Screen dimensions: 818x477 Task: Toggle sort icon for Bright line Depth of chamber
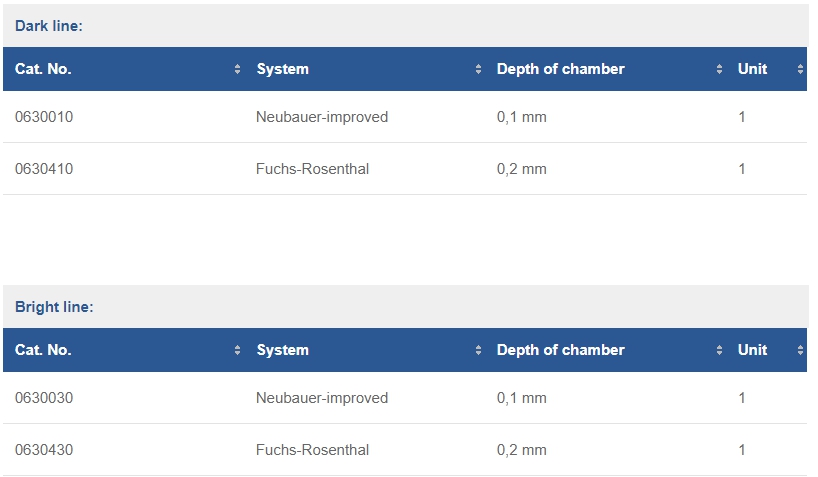pos(719,350)
